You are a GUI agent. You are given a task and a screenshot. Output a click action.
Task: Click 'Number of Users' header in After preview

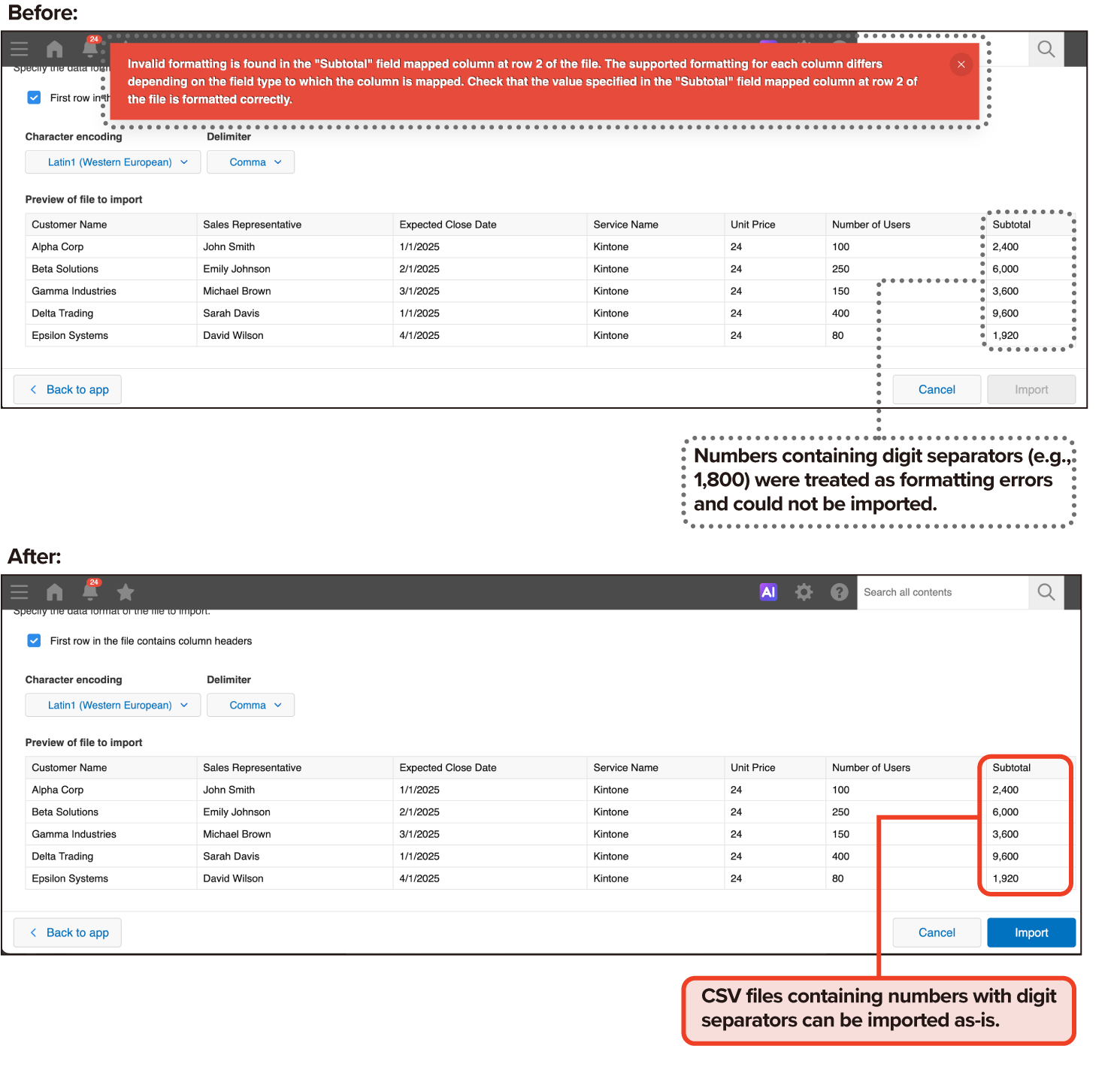click(871, 768)
